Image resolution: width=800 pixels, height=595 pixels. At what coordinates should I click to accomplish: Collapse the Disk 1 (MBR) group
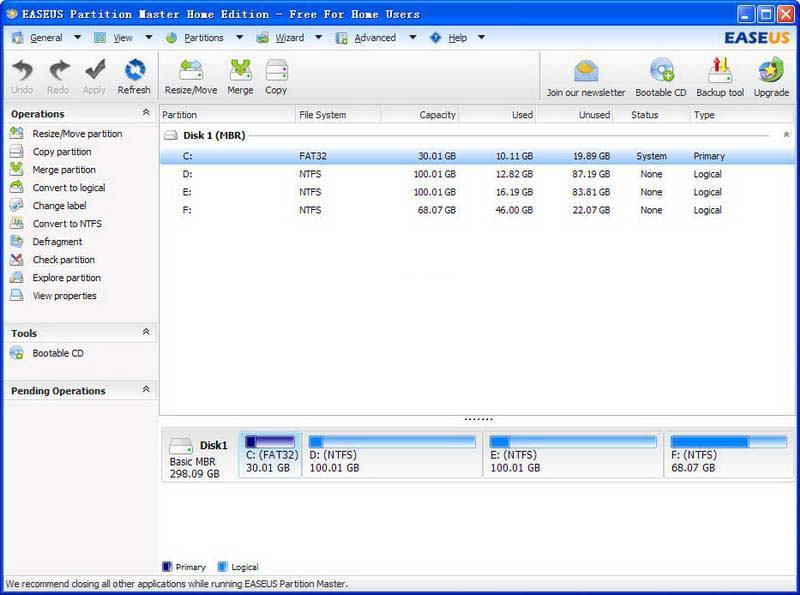786,135
